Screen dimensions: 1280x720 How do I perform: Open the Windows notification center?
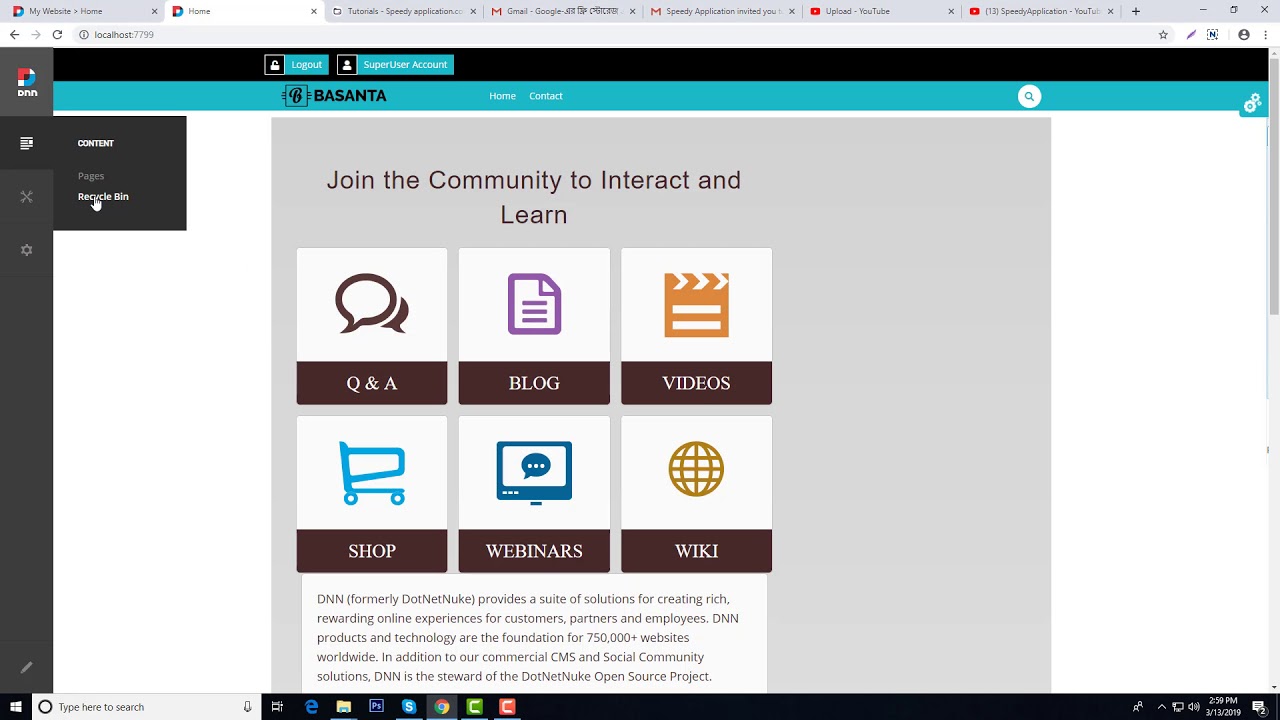[x=1262, y=707]
